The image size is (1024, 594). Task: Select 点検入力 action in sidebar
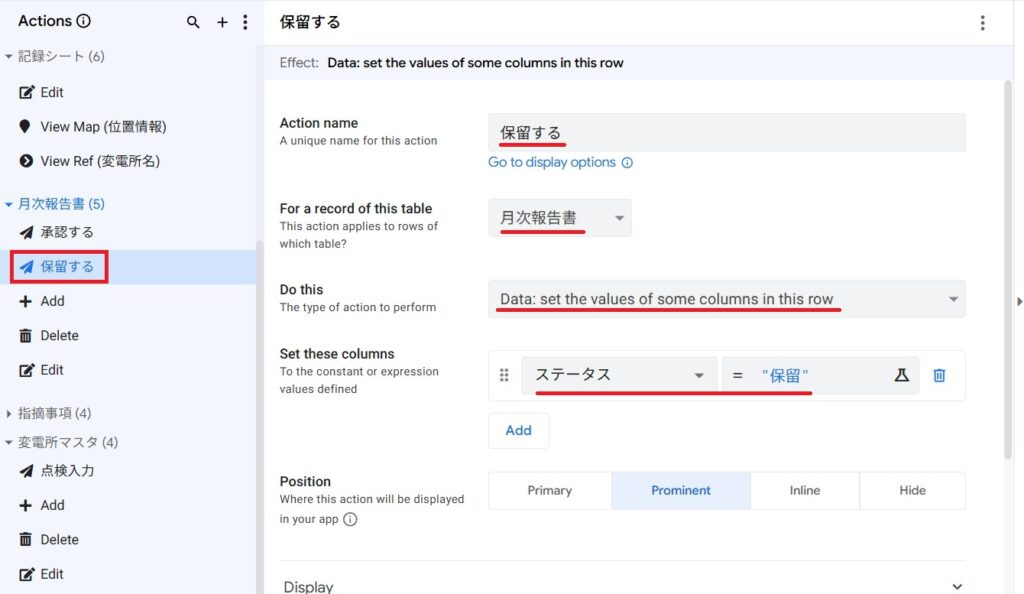pos(67,471)
